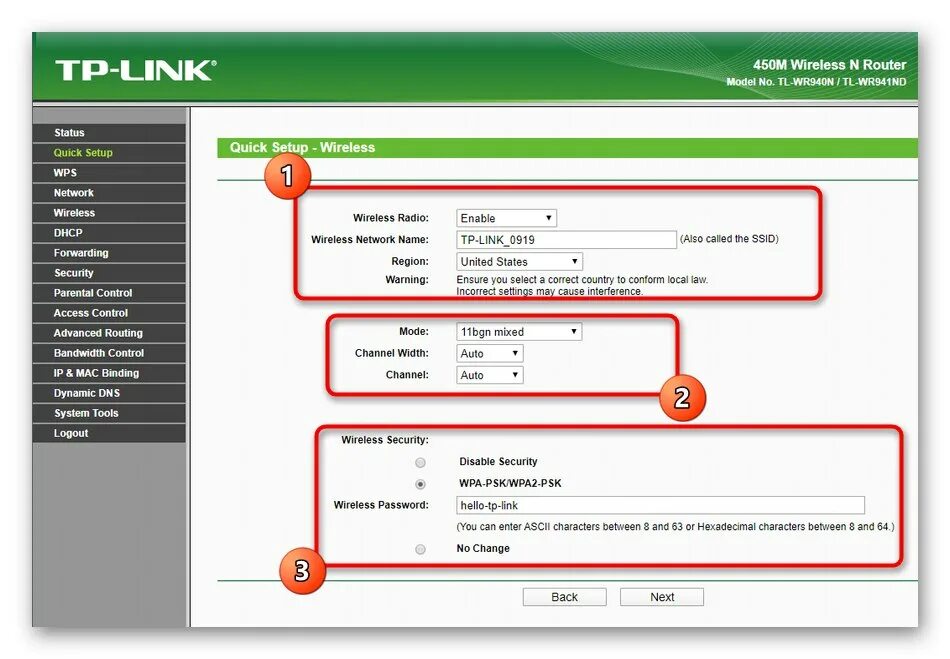
Task: Go to Forwarding settings
Action: point(109,253)
